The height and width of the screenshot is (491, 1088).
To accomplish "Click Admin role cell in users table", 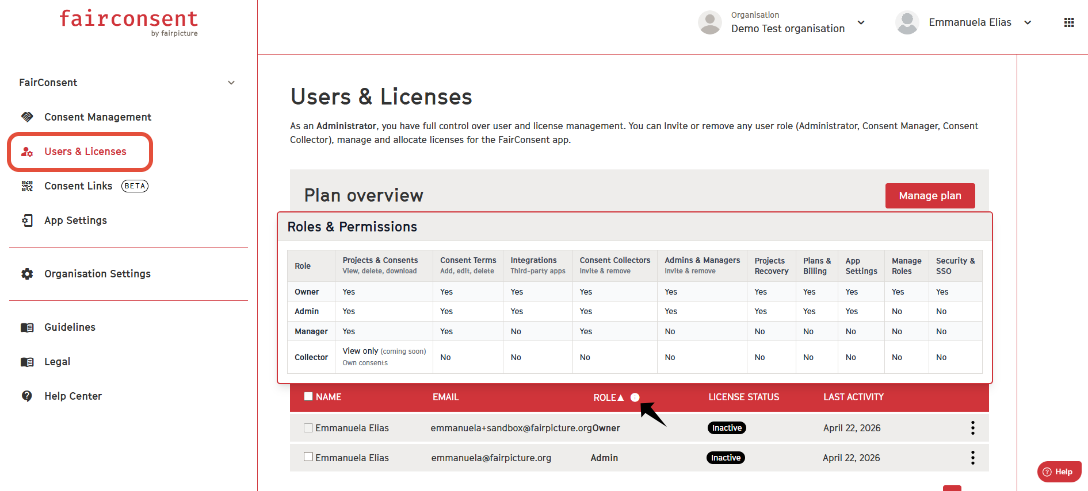I will pyautogui.click(x=604, y=458).
